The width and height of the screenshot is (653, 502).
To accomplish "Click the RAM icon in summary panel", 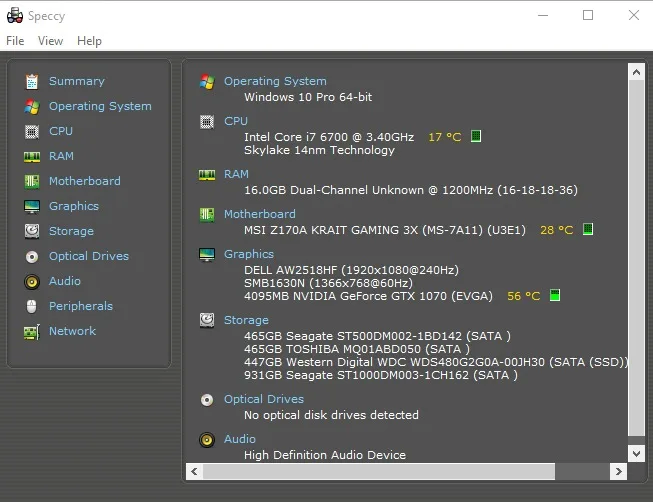I will click(x=207, y=175).
